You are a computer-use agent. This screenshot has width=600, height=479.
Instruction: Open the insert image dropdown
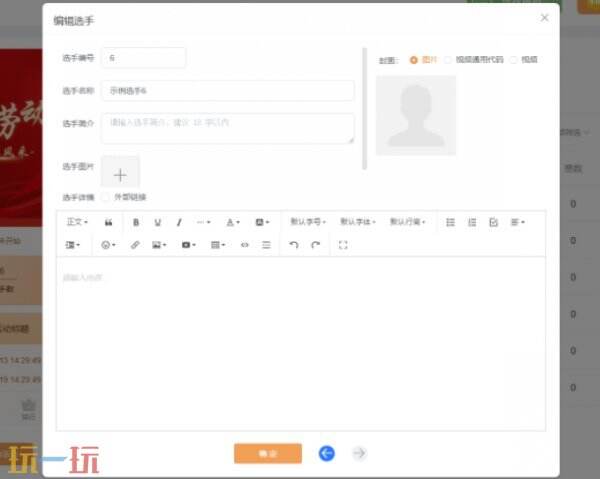(159, 245)
